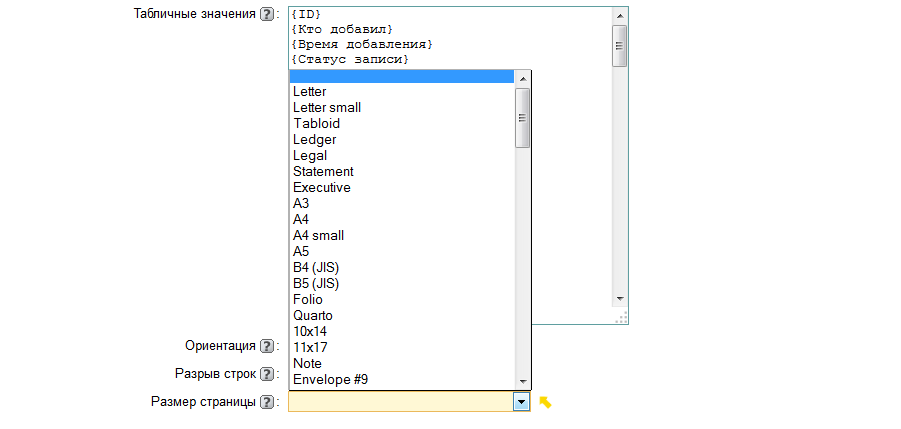Click help icon next to Разрыв строк
This screenshot has width=901, height=429.
[x=266, y=374]
